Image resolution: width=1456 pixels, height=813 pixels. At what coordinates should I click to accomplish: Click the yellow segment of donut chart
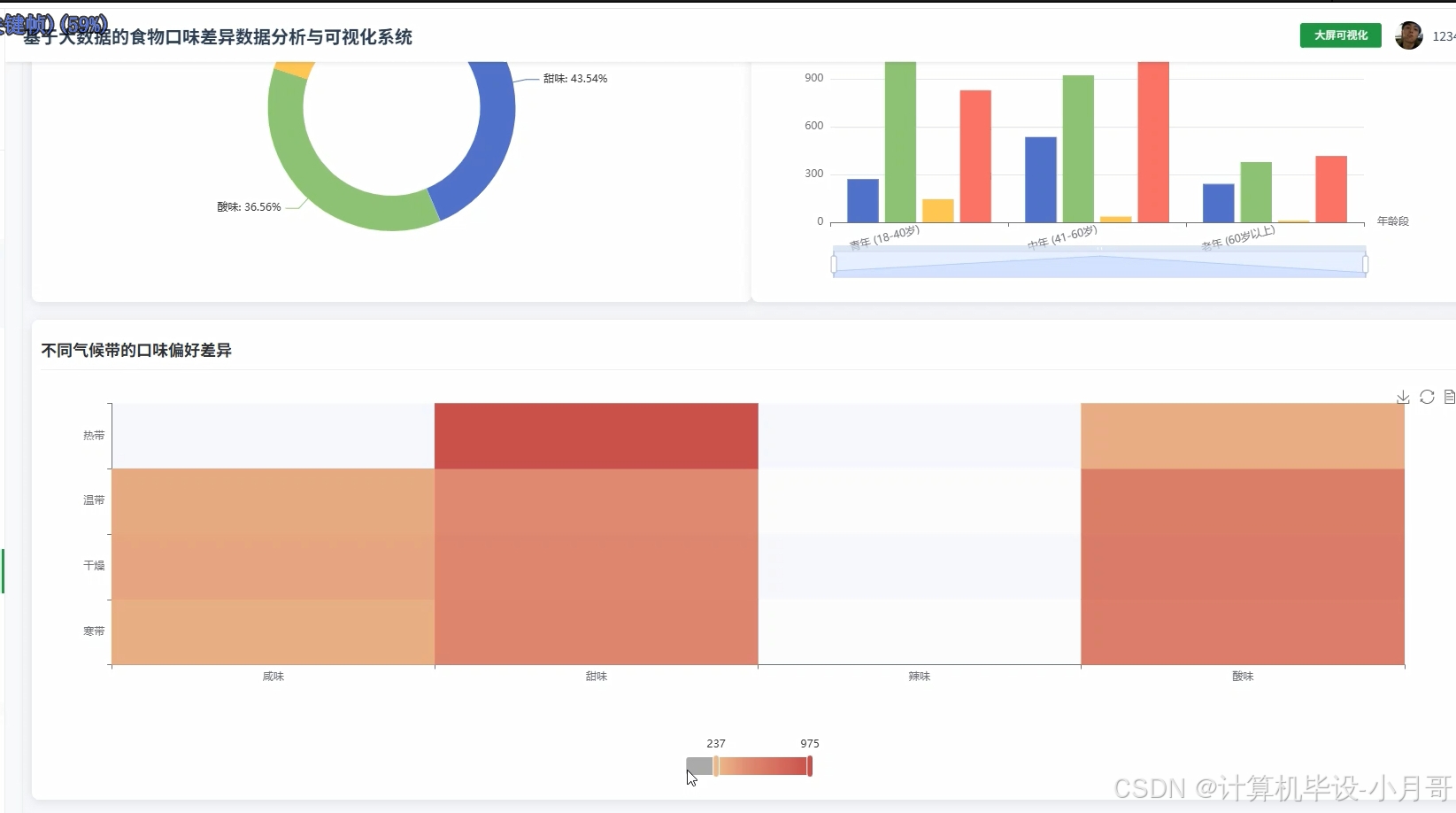pyautogui.click(x=297, y=69)
